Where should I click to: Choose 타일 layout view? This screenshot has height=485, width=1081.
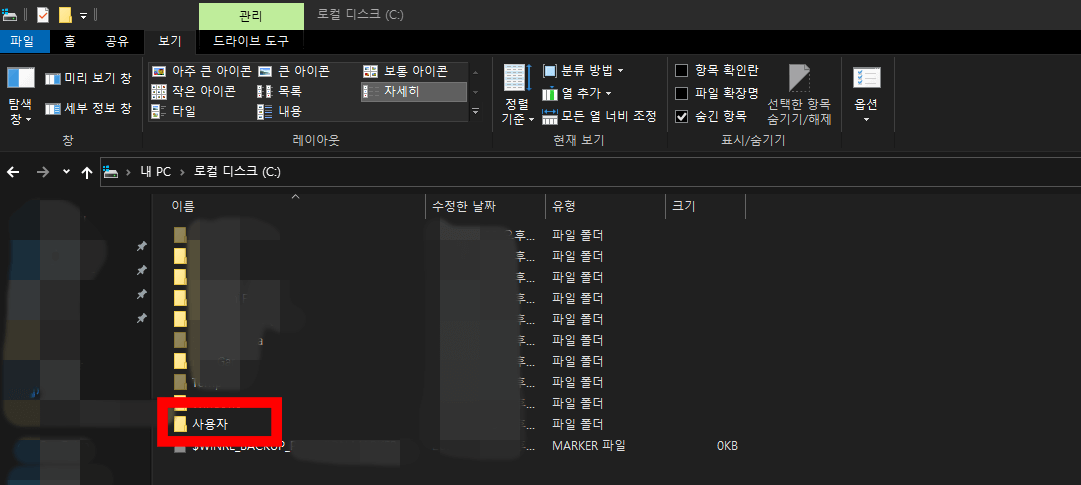[174, 111]
